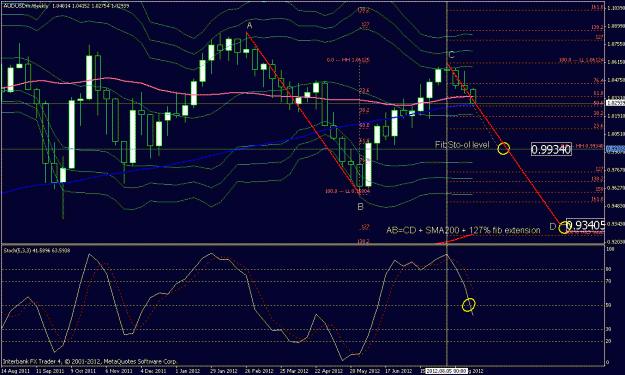Click the highlighted 2012.08.05 00:00 crosshair date
625x375 pixels.
coord(446,371)
